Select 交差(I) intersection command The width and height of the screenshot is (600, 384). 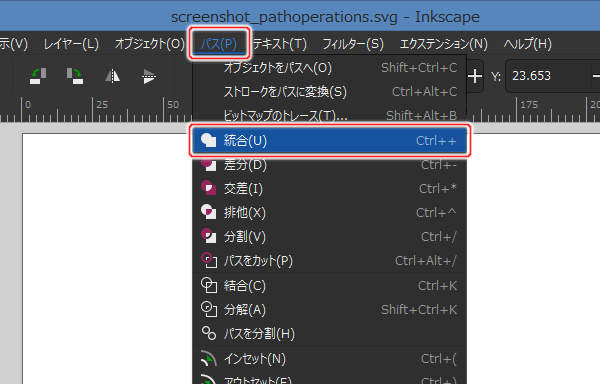pyautogui.click(x=329, y=189)
